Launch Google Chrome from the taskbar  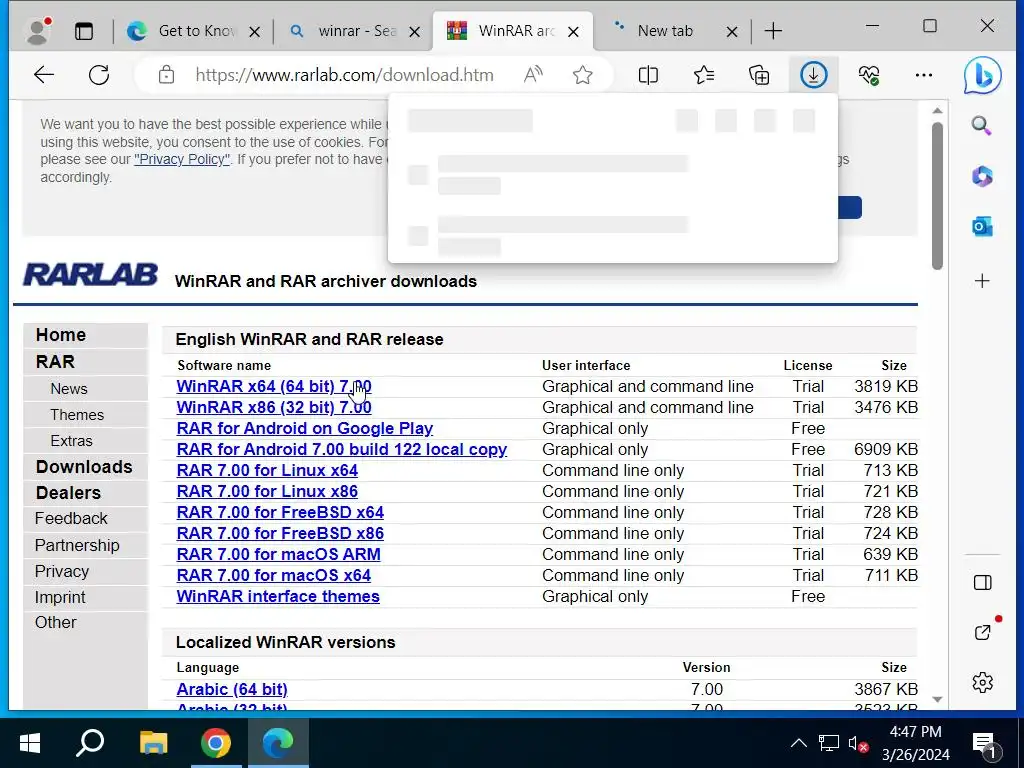coord(216,743)
